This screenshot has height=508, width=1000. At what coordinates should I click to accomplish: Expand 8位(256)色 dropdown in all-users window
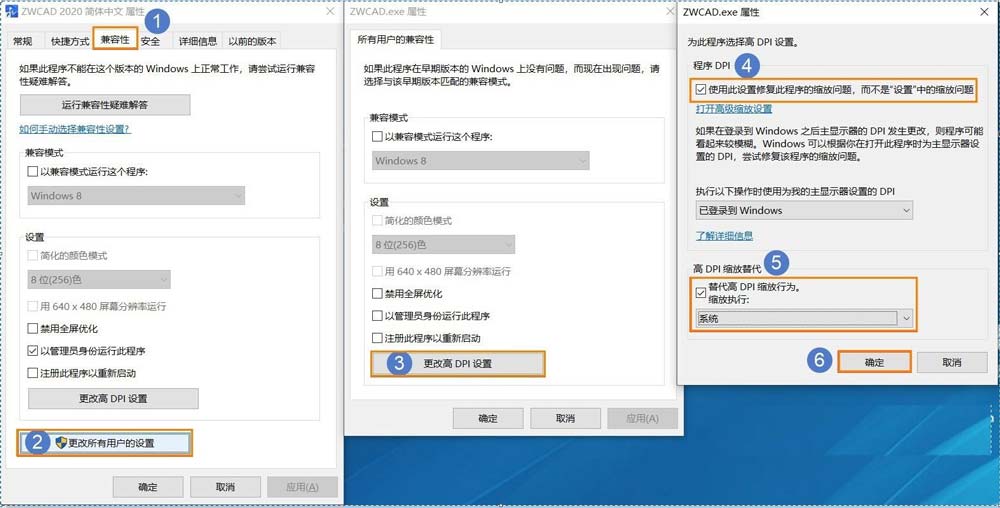click(443, 244)
